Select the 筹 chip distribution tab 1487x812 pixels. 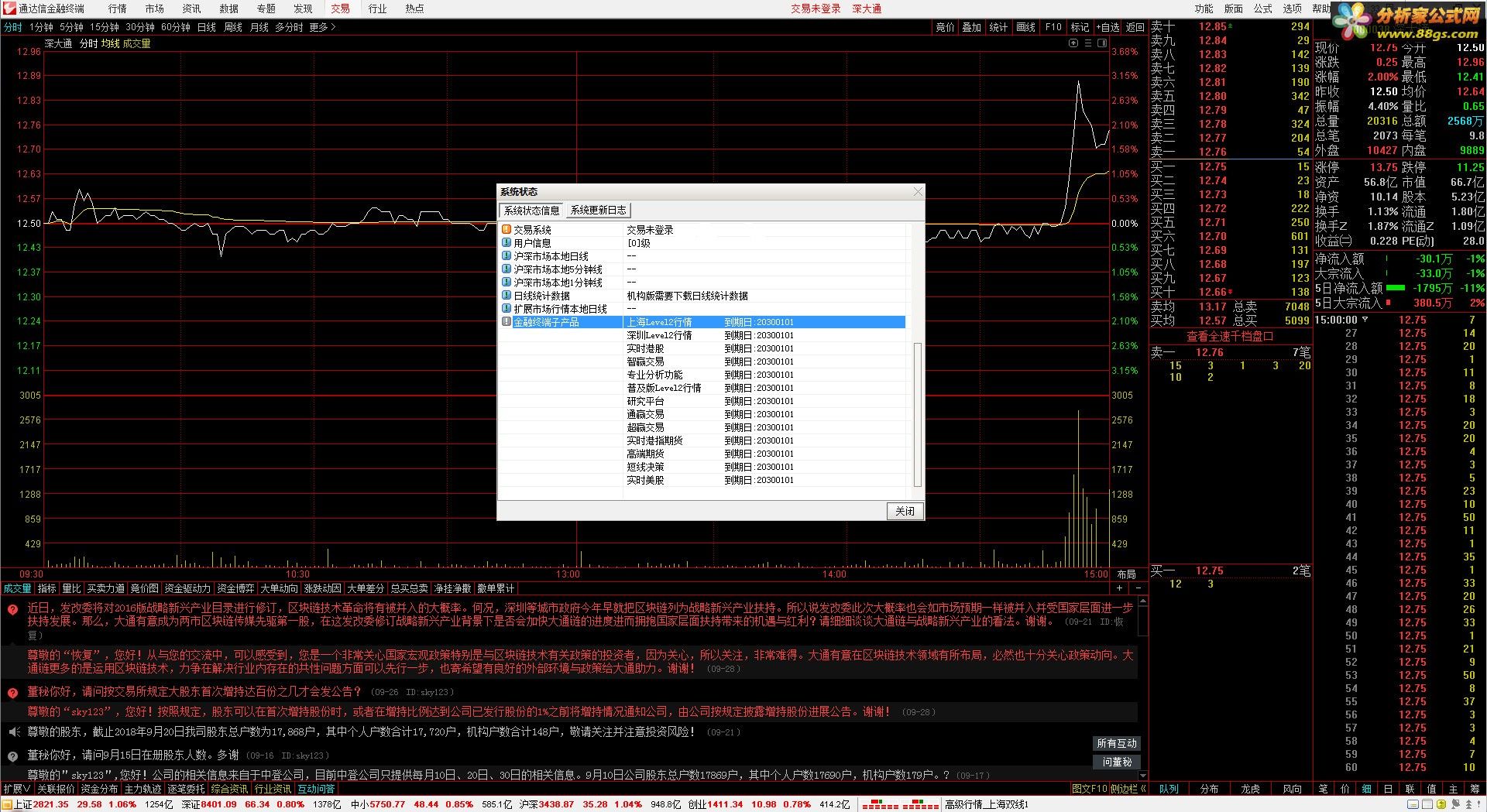[x=1475, y=789]
